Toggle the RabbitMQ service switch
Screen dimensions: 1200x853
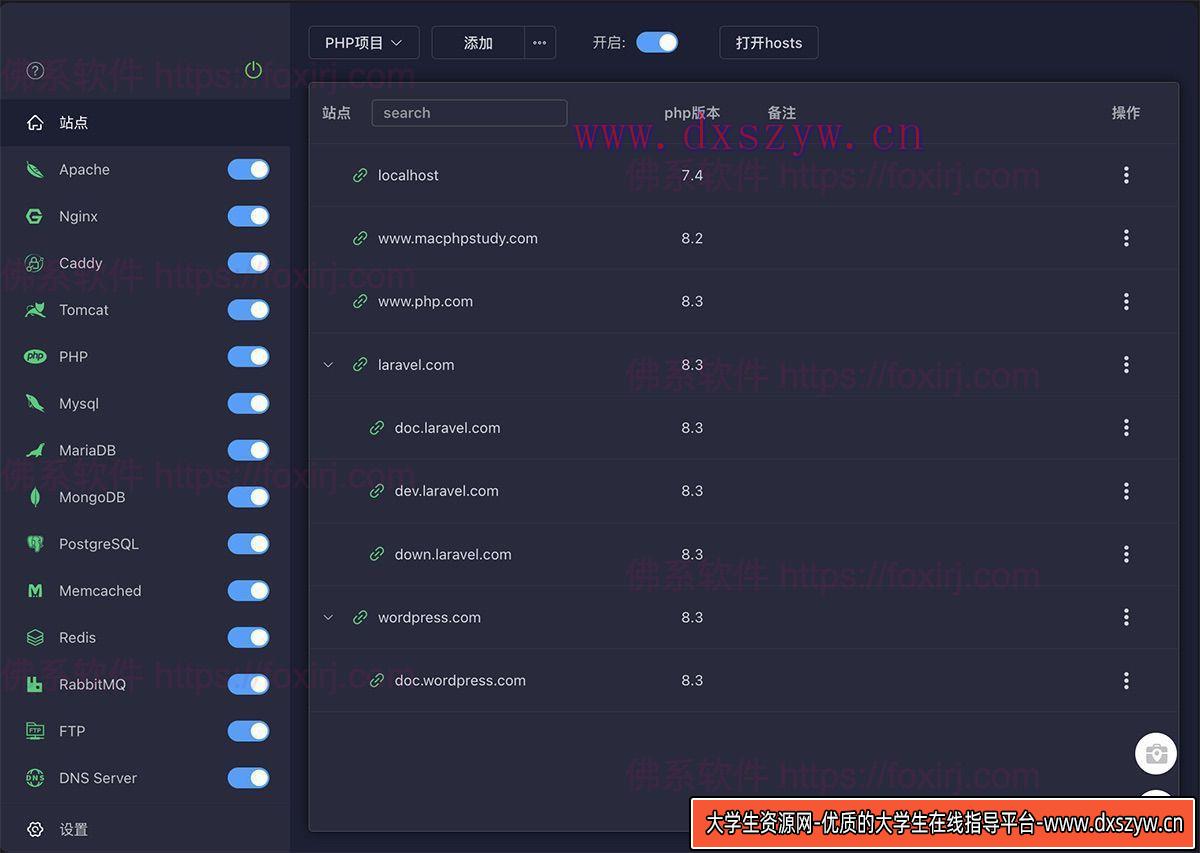[249, 684]
